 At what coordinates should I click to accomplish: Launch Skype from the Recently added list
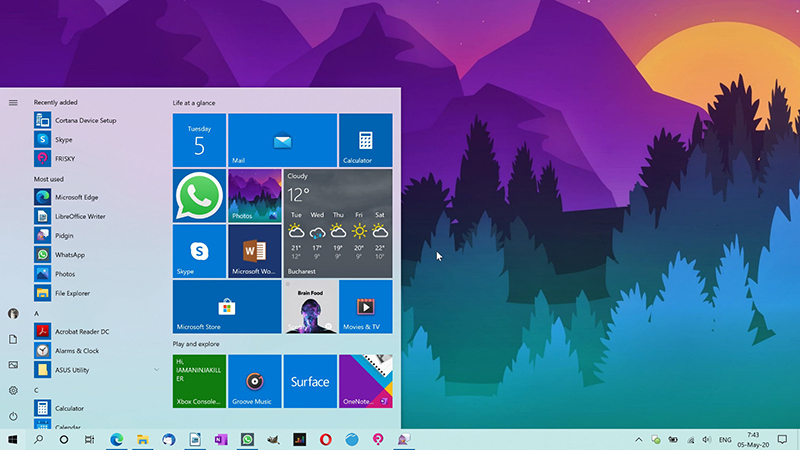click(96, 139)
